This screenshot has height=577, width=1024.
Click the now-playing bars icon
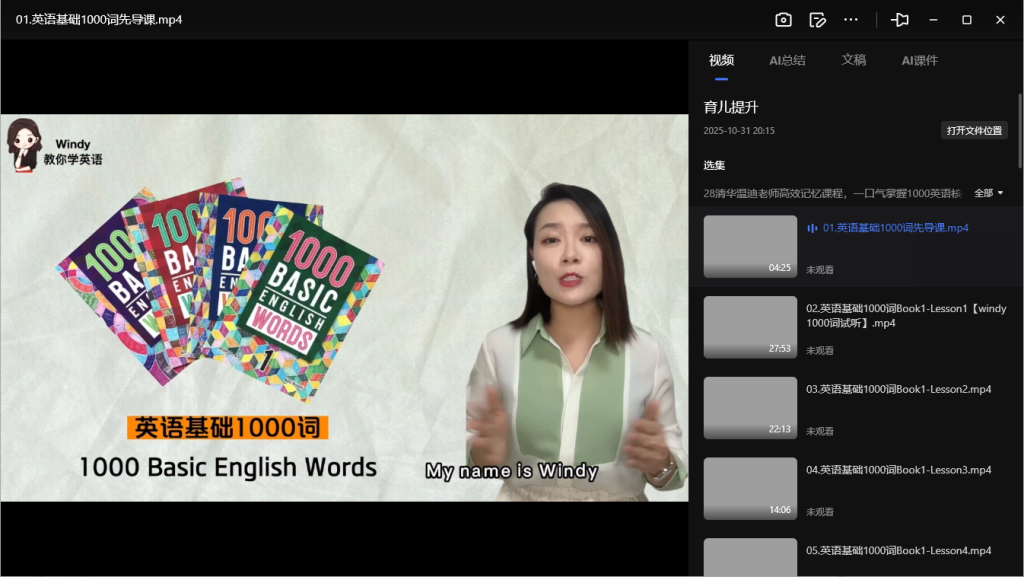[812, 228]
